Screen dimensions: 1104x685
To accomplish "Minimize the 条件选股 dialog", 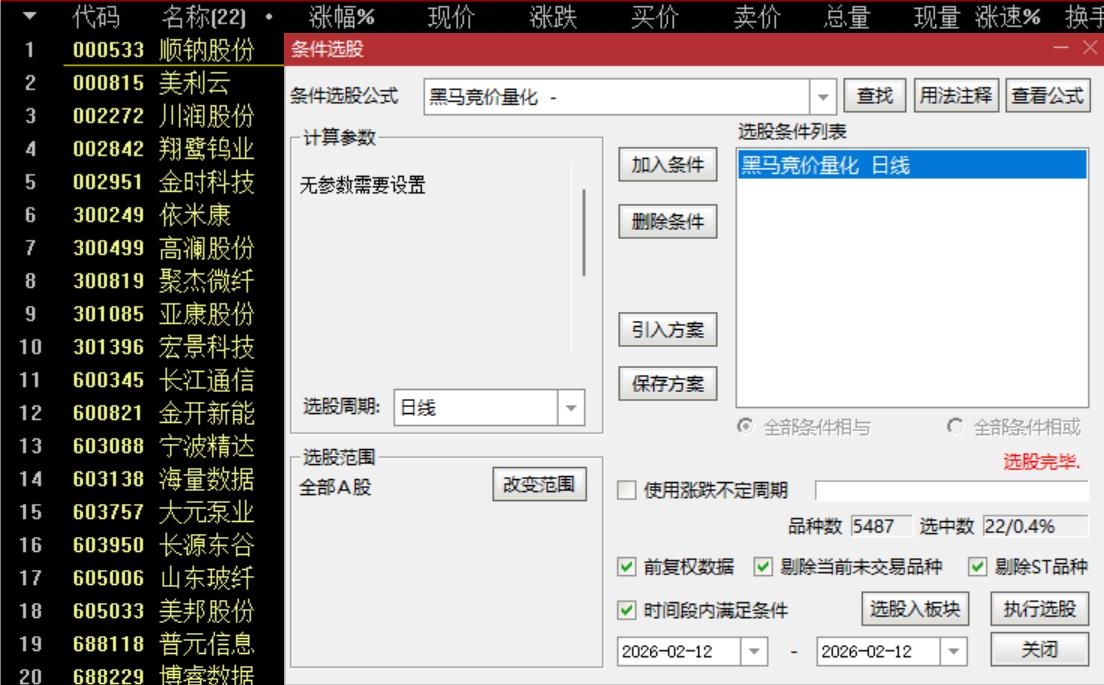I will tap(1060, 48).
